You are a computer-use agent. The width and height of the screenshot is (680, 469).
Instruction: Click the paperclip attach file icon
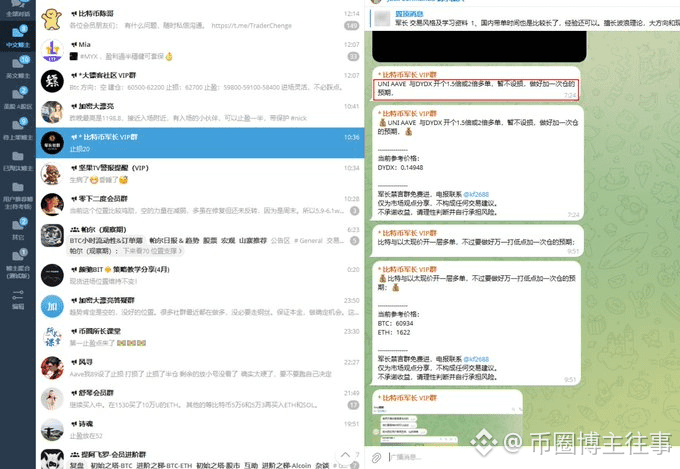click(x=376, y=457)
